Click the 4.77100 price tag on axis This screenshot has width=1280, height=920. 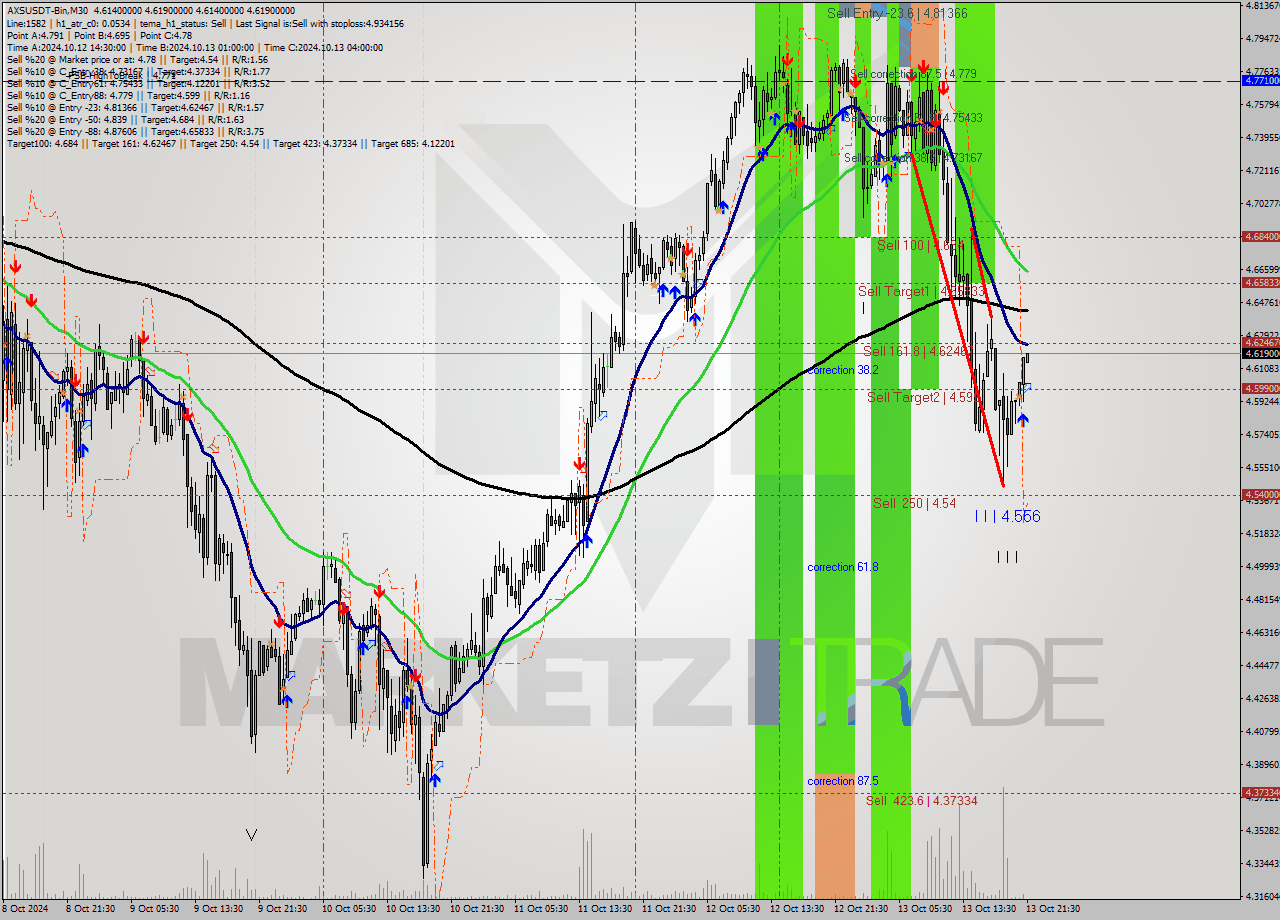1260,80
